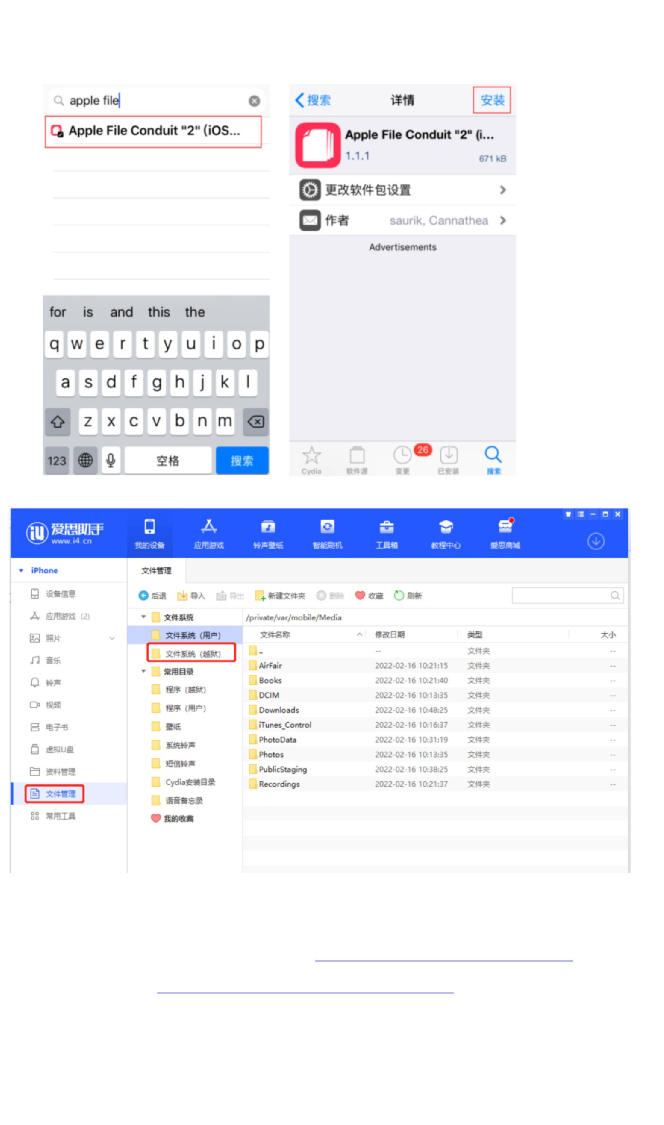The width and height of the screenshot is (664, 1125).
Task: Open 更改软件包设置 package settings
Action: [x=403, y=190]
